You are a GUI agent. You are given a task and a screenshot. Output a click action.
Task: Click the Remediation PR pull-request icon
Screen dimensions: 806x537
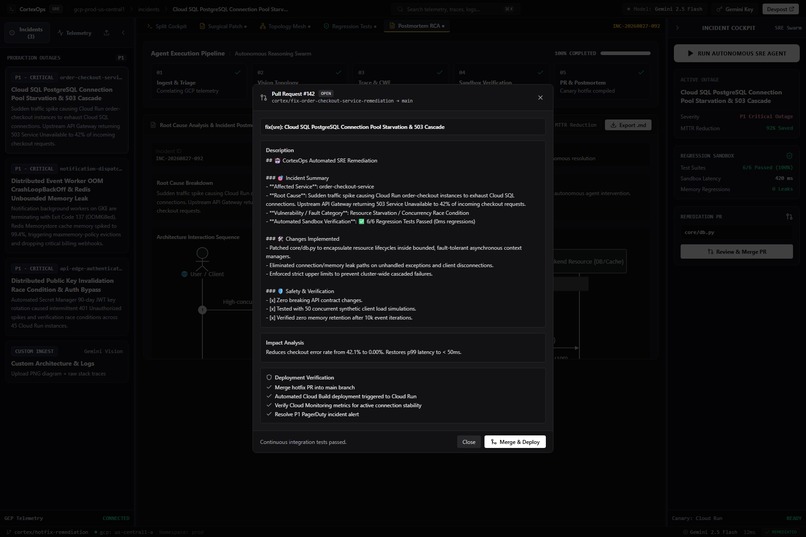789,217
